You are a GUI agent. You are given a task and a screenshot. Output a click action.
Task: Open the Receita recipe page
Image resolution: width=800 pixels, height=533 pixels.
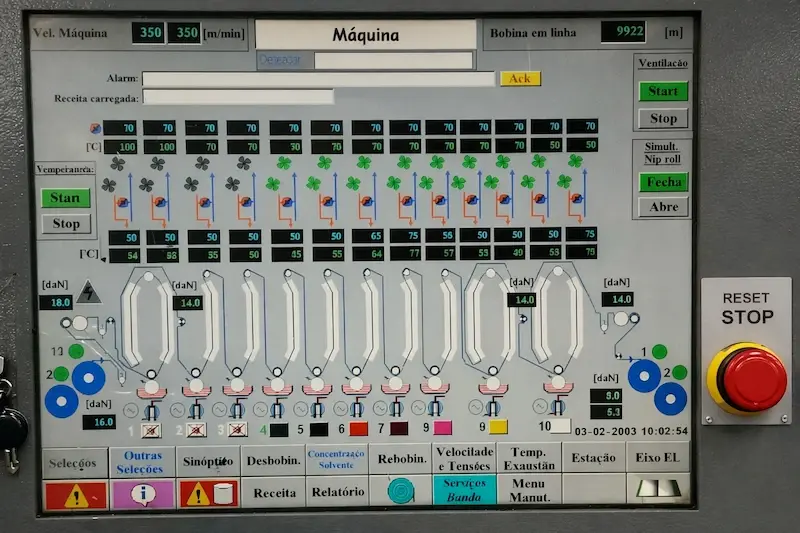click(274, 493)
